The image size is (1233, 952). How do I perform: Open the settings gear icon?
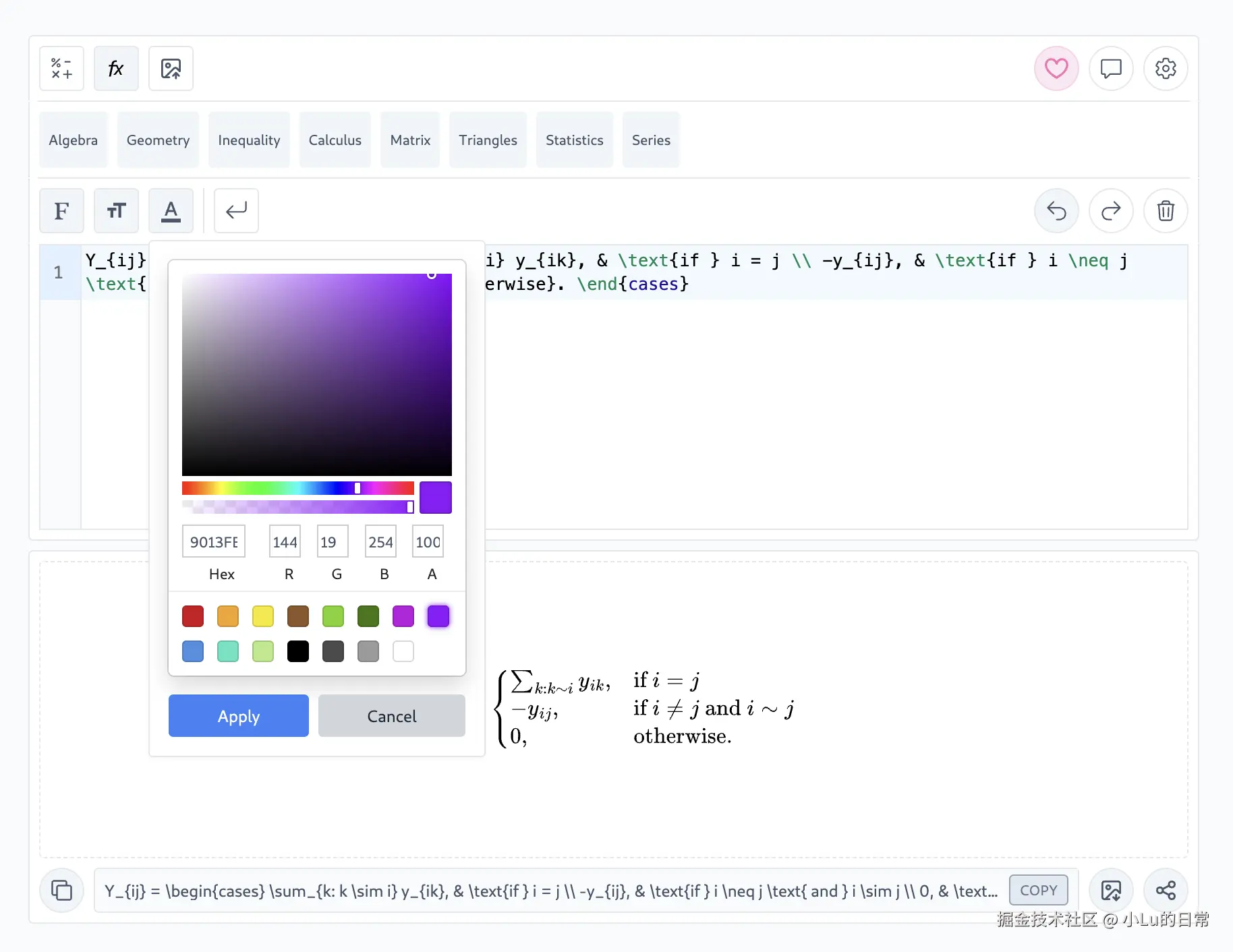(1165, 69)
